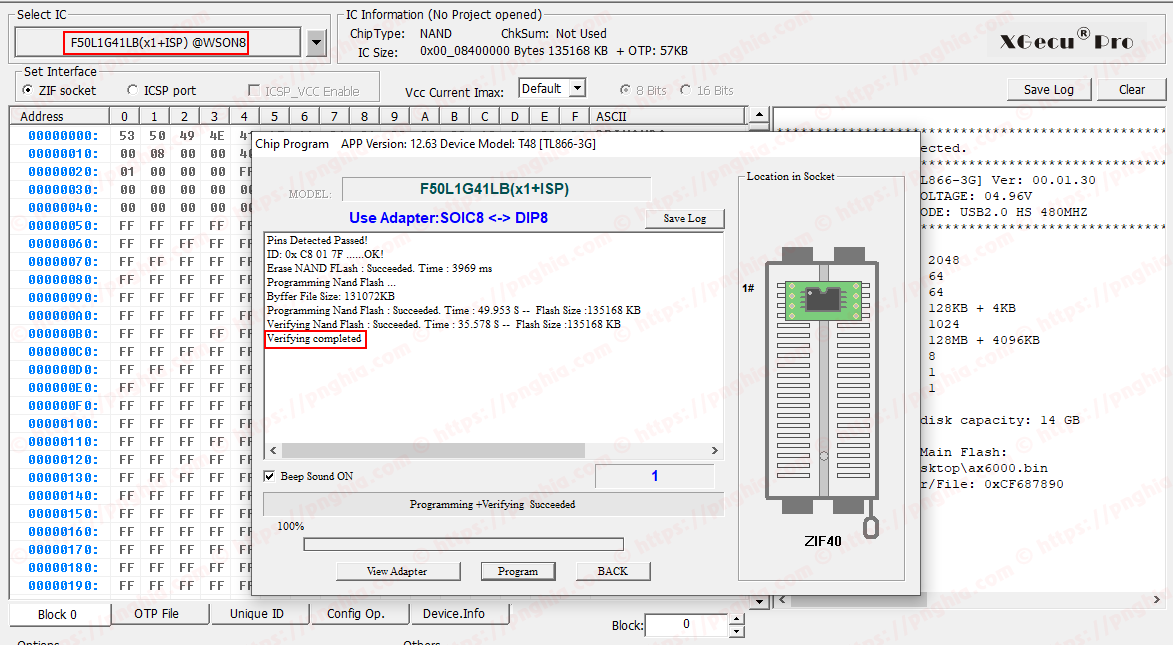Click the MODEL field F50L1G41LB(x1+ISP)
Viewport: 1173px width, 645px height.
496,189
